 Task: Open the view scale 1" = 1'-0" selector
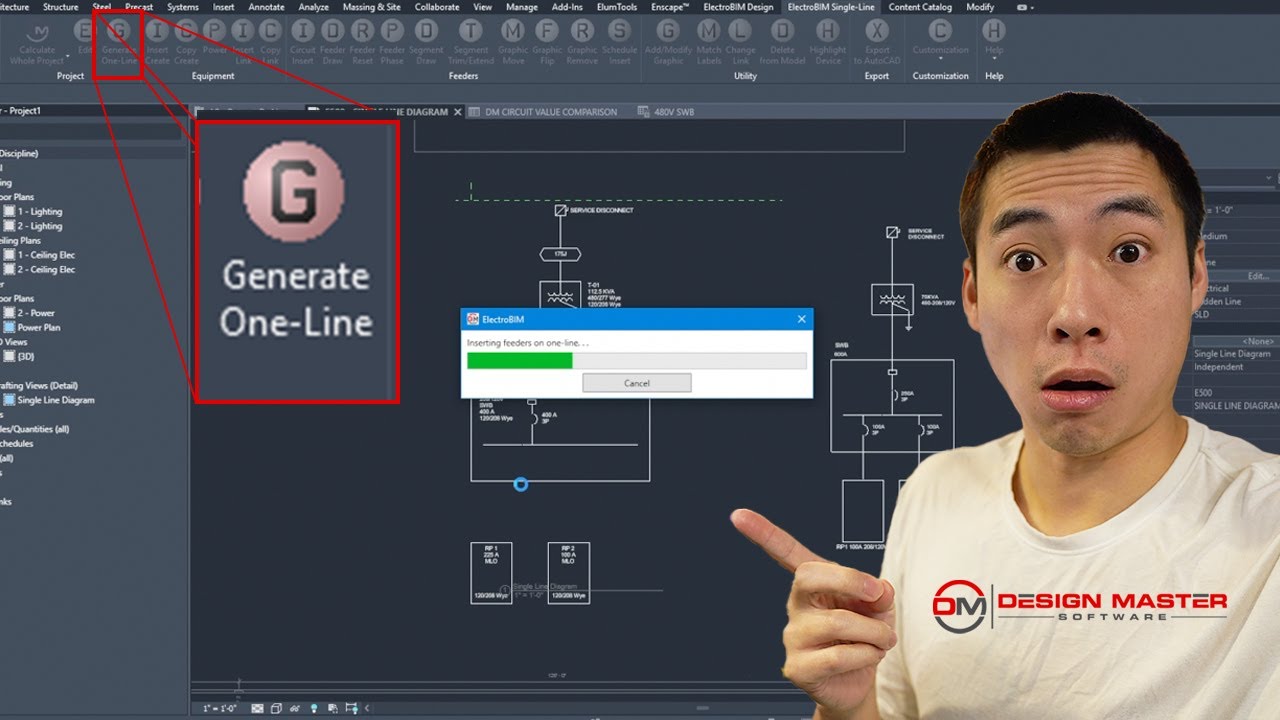(x=219, y=708)
